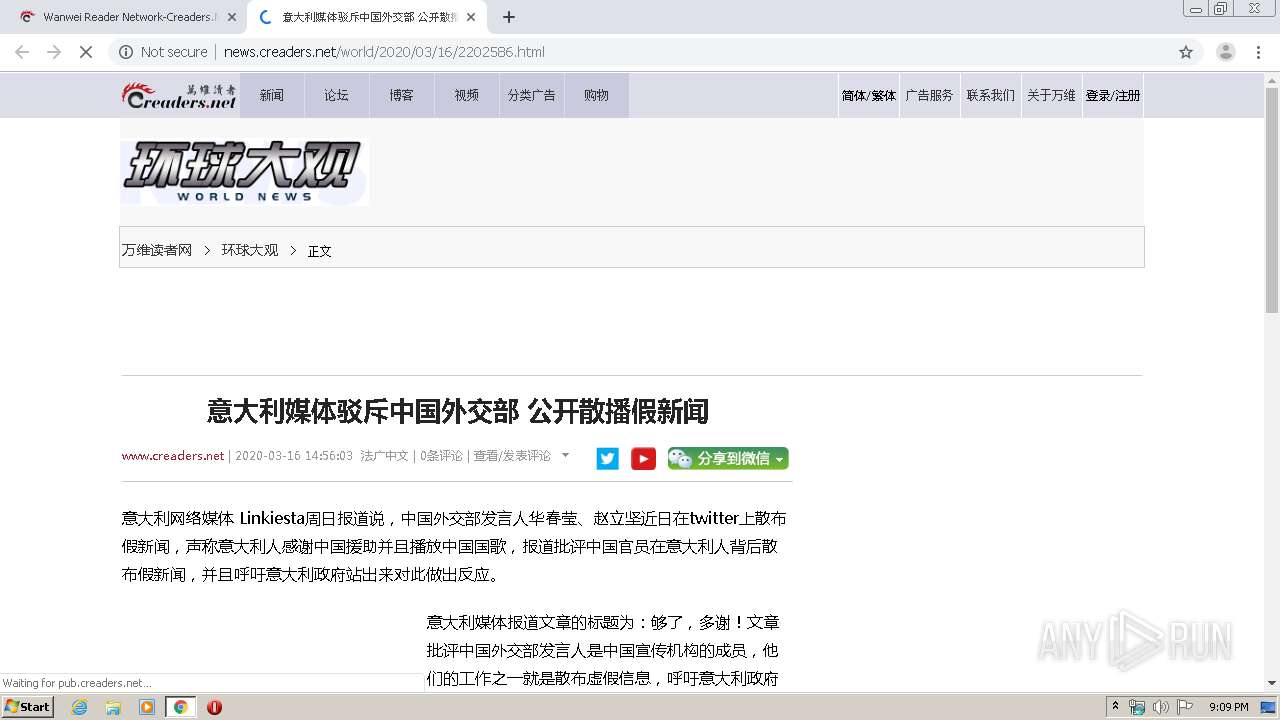This screenshot has width=1280, height=720.
Task: Click the 登录/注册 login link
Action: [x=1113, y=96]
